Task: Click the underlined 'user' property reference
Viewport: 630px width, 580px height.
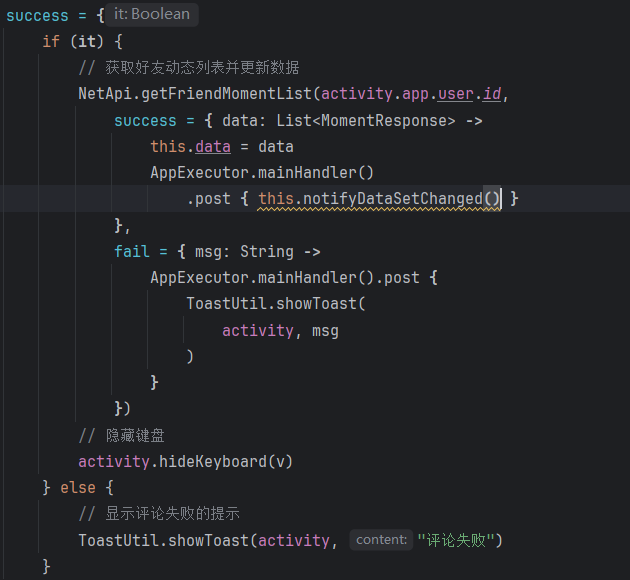Action: point(456,94)
